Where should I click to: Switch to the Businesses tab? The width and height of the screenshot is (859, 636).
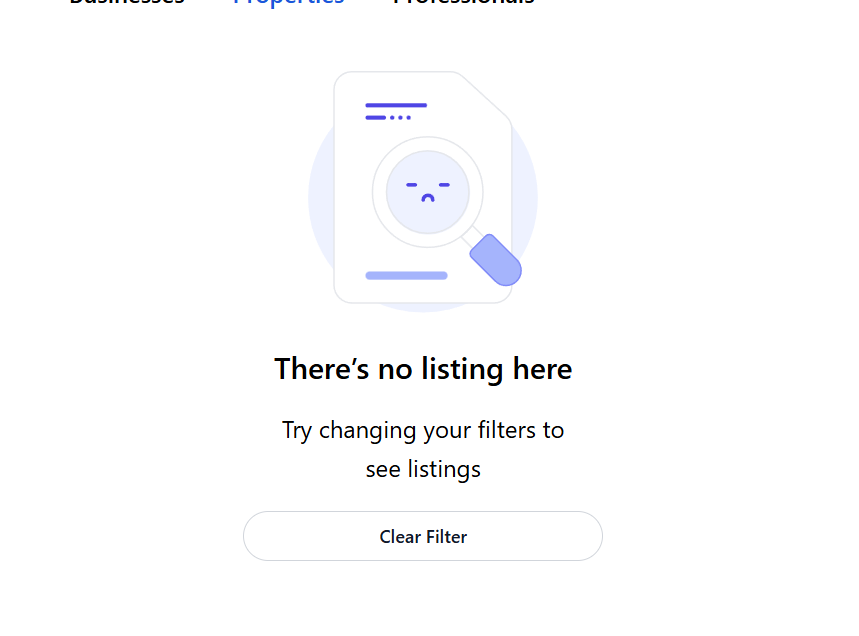[x=126, y=3]
